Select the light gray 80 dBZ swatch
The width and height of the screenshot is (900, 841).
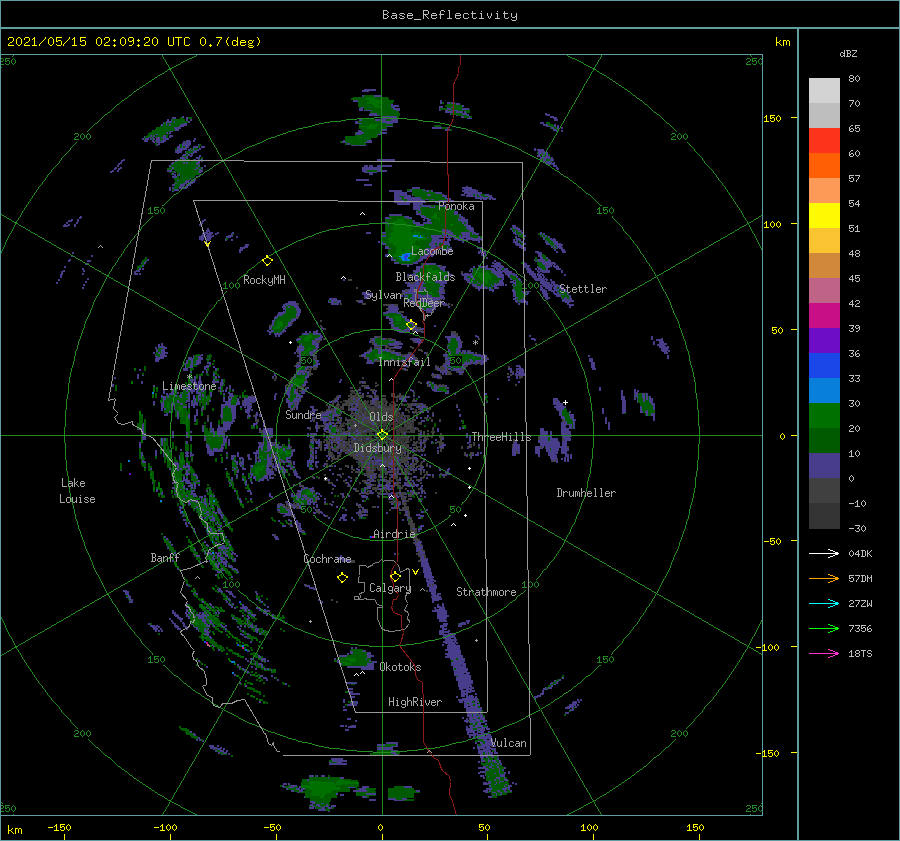point(824,90)
